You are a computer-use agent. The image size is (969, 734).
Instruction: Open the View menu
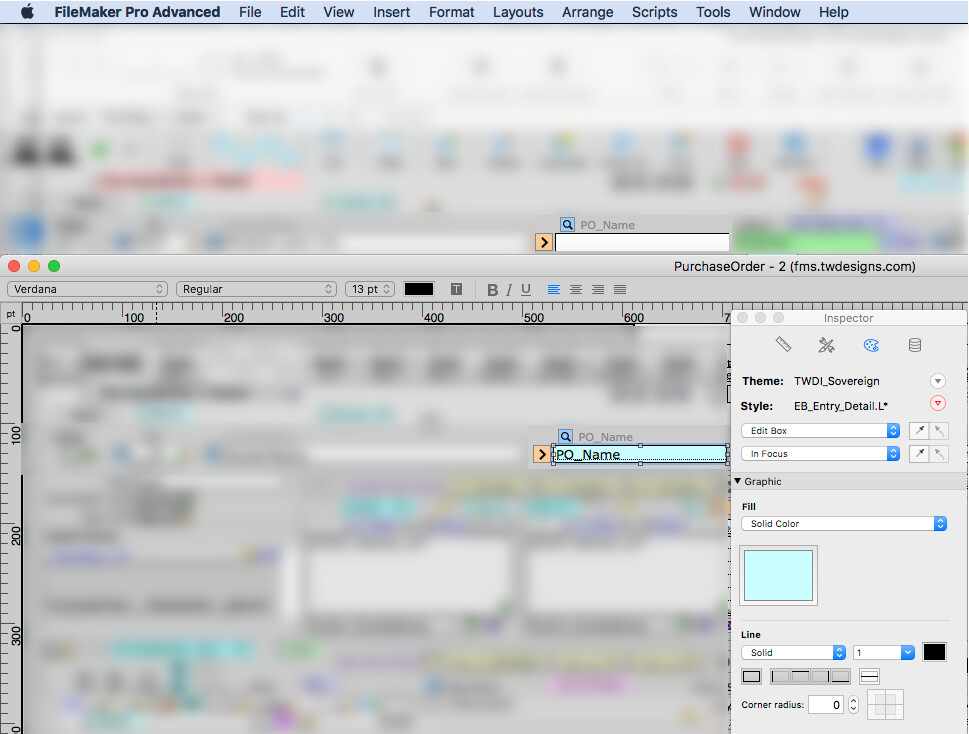tap(339, 12)
